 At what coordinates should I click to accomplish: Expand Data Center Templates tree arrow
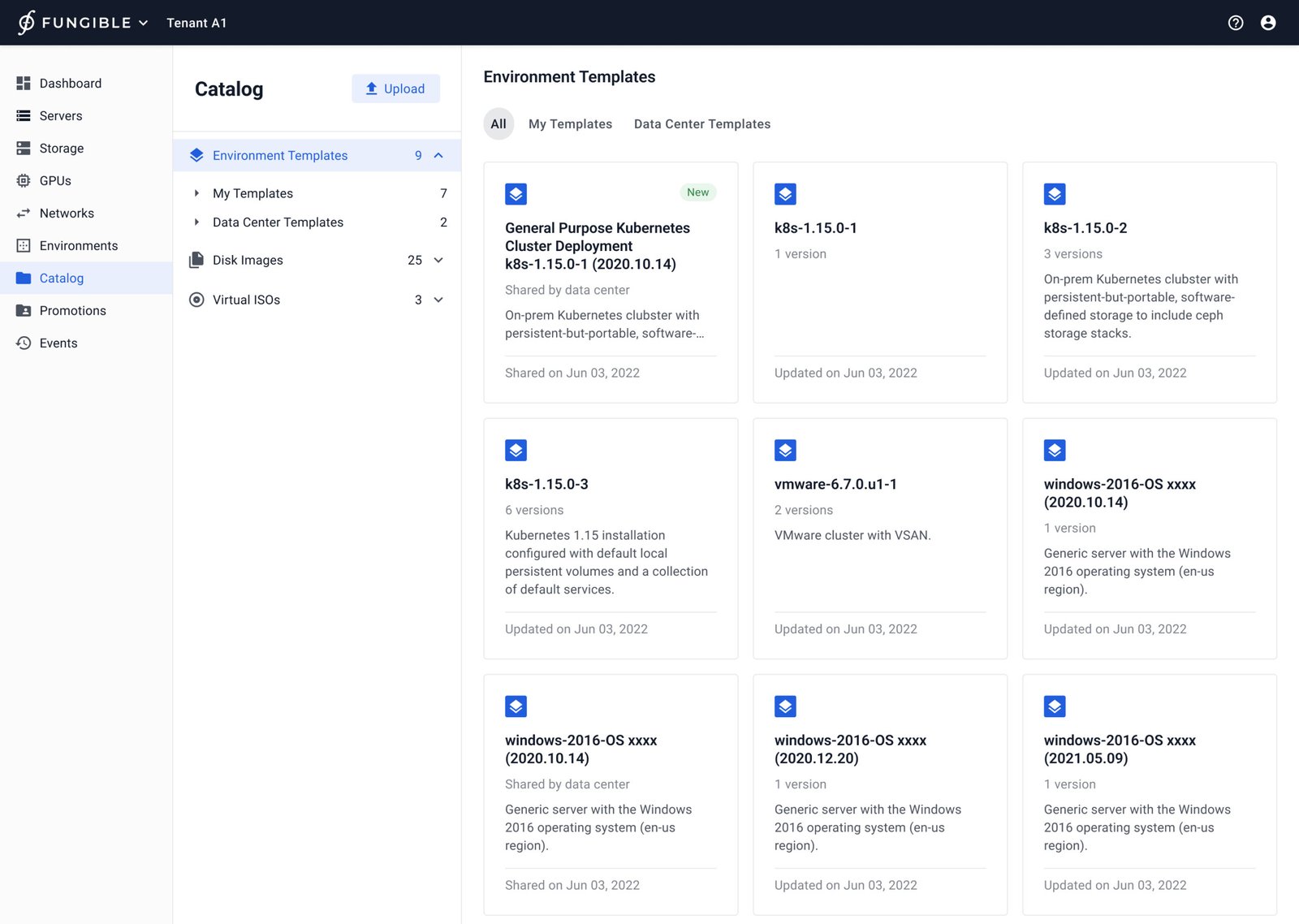tap(196, 222)
